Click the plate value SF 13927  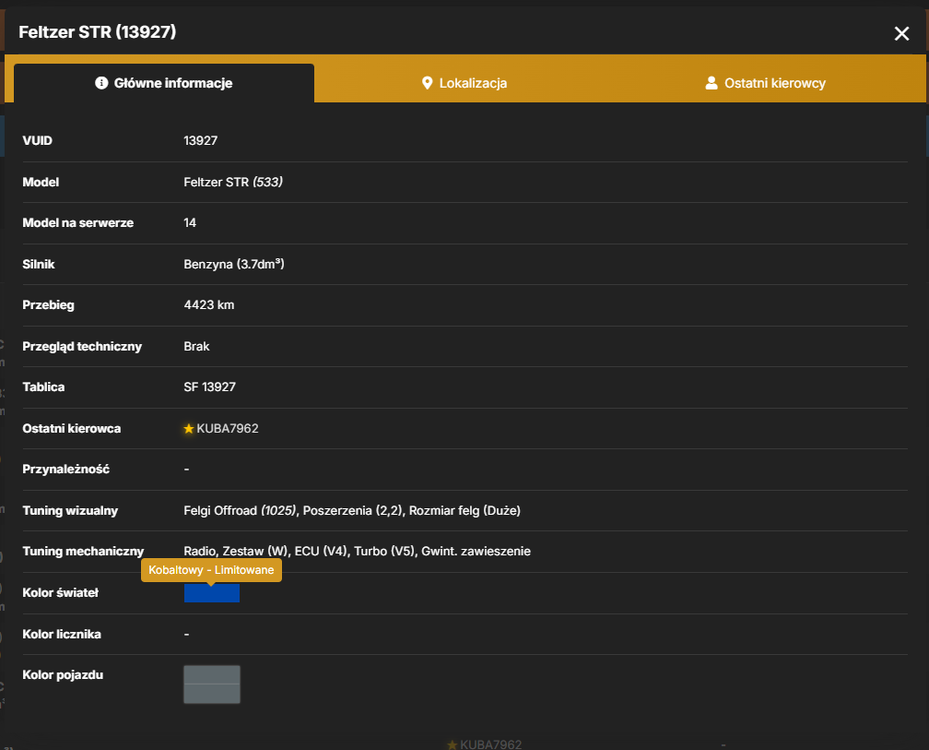[x=210, y=387]
